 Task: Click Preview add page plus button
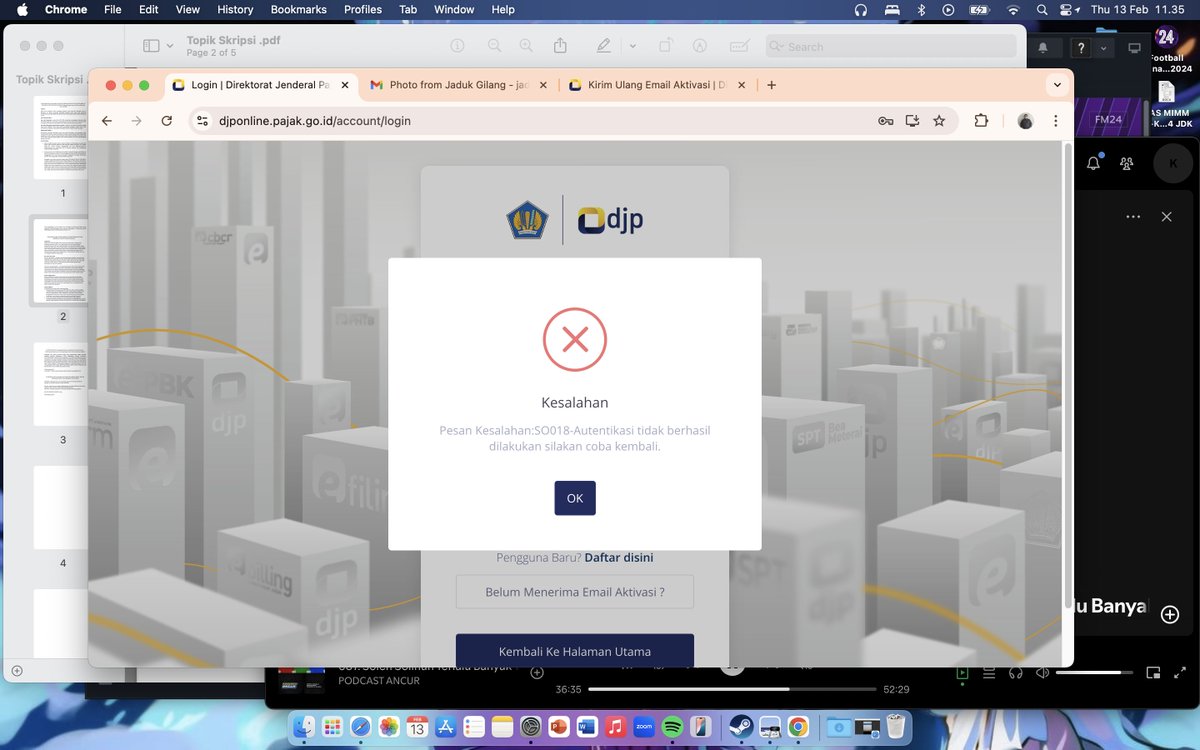coord(17,670)
